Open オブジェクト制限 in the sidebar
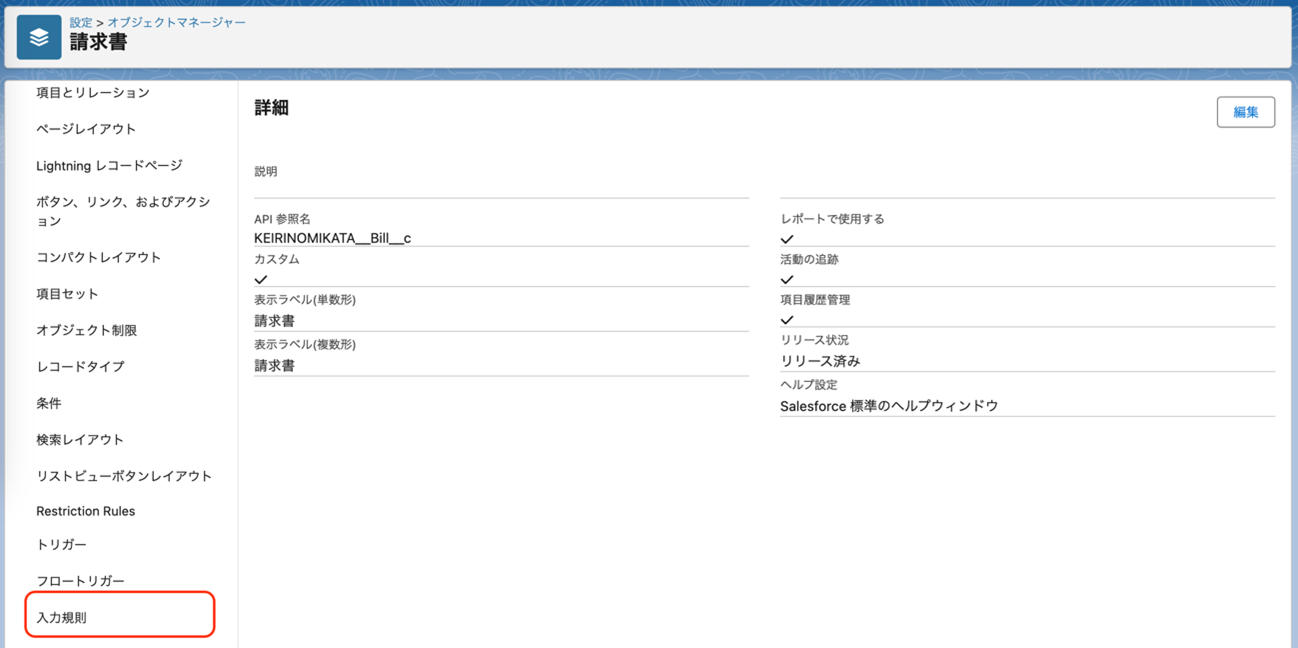 pos(86,330)
